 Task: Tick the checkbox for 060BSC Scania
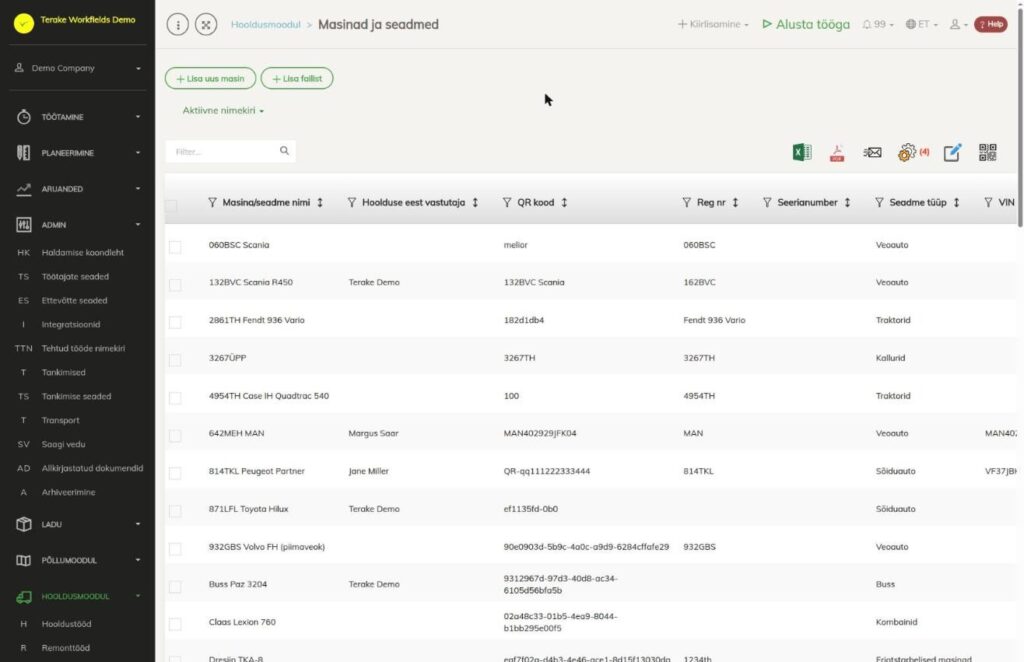175,247
